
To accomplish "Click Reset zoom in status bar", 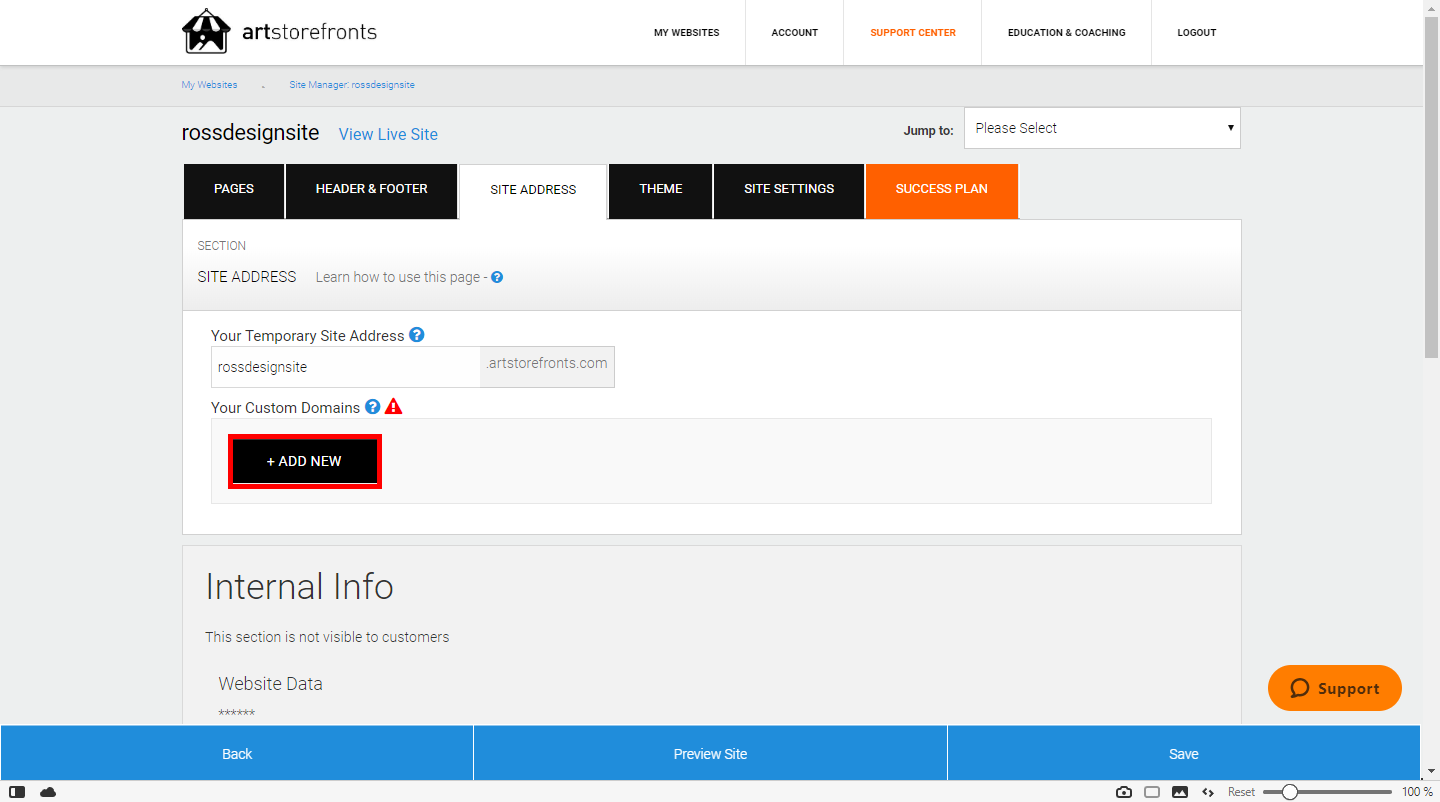I will pyautogui.click(x=1241, y=792).
